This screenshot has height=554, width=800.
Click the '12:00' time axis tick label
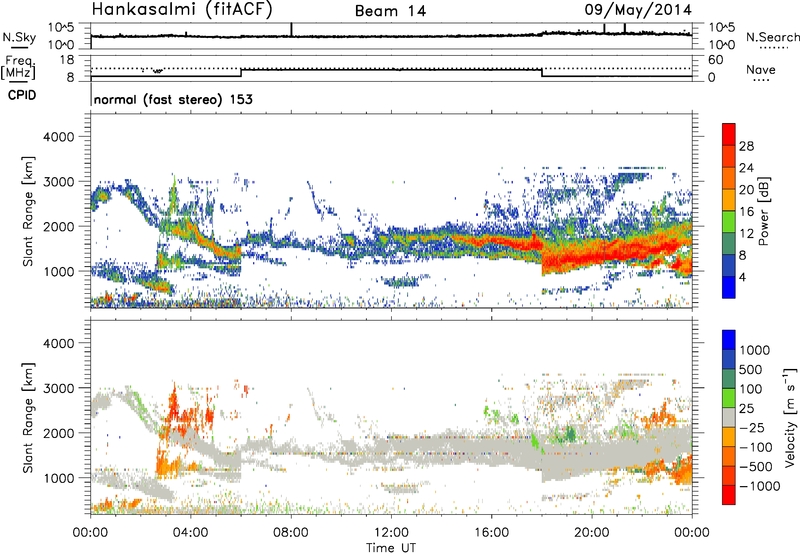[x=391, y=533]
